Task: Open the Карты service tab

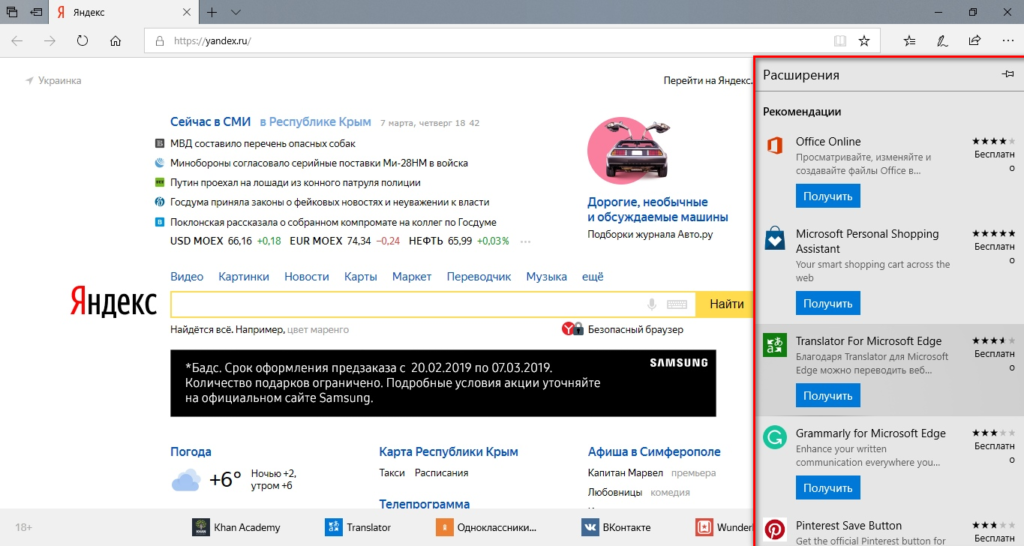Action: pyautogui.click(x=360, y=276)
